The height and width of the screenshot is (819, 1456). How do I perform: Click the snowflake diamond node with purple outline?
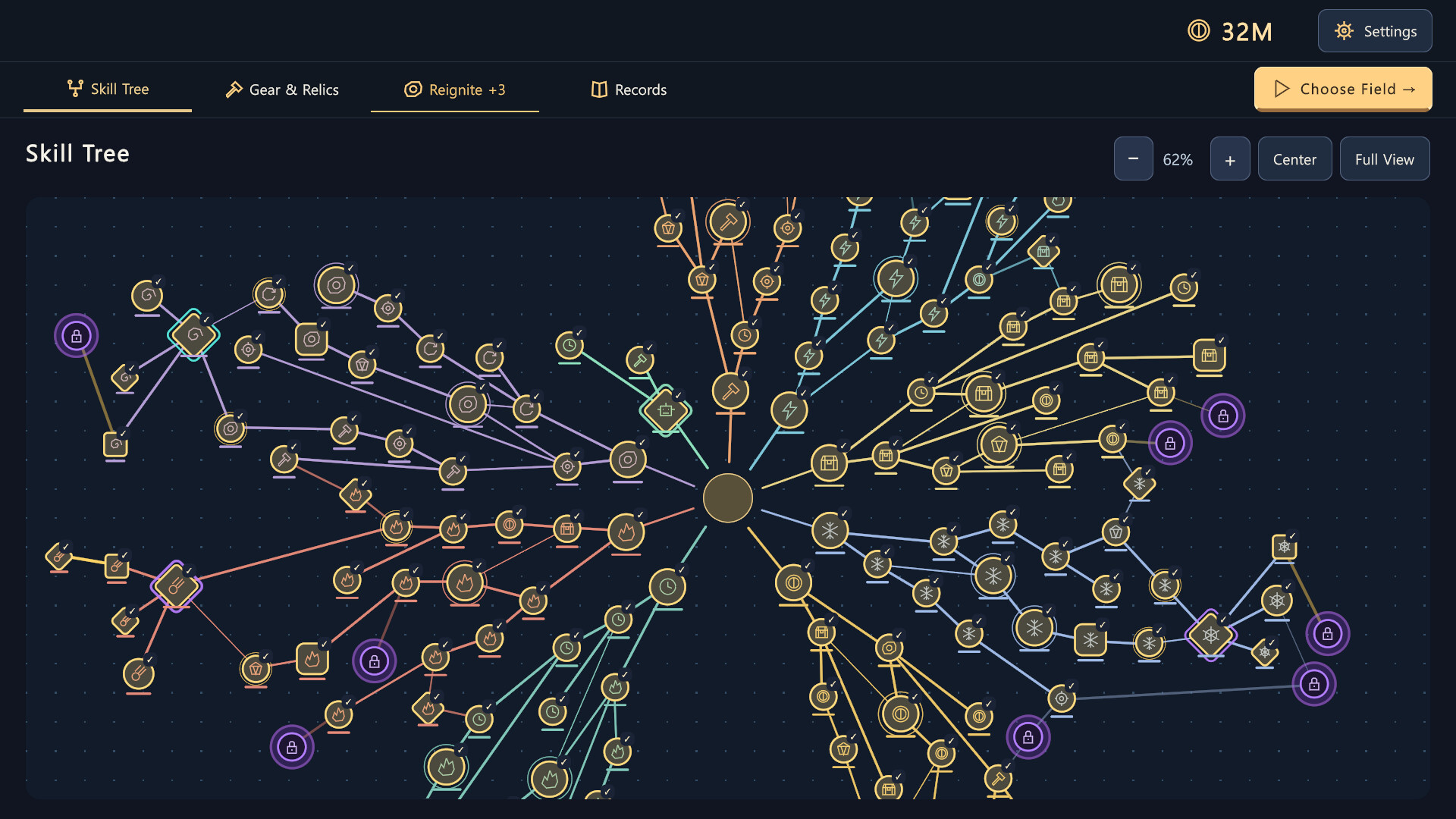click(1211, 635)
